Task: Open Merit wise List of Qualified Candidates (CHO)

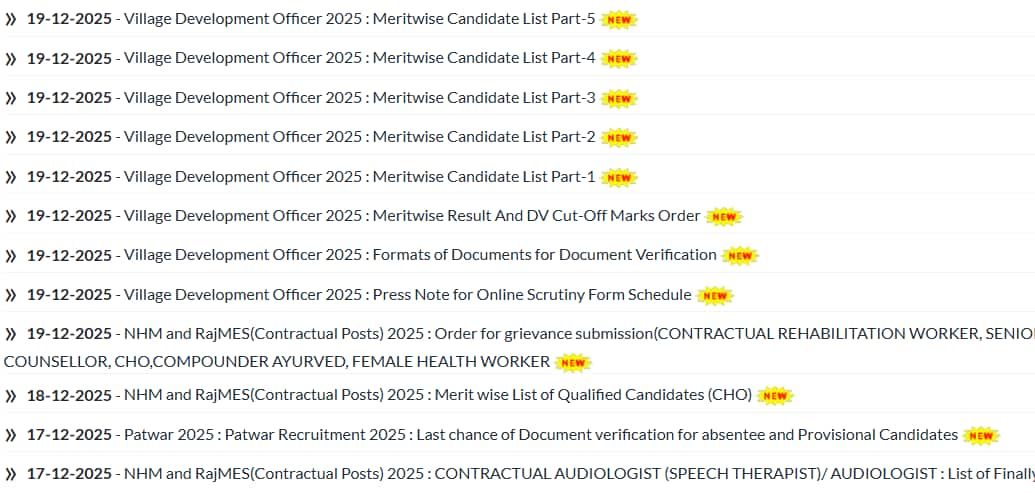Action: pos(438,395)
